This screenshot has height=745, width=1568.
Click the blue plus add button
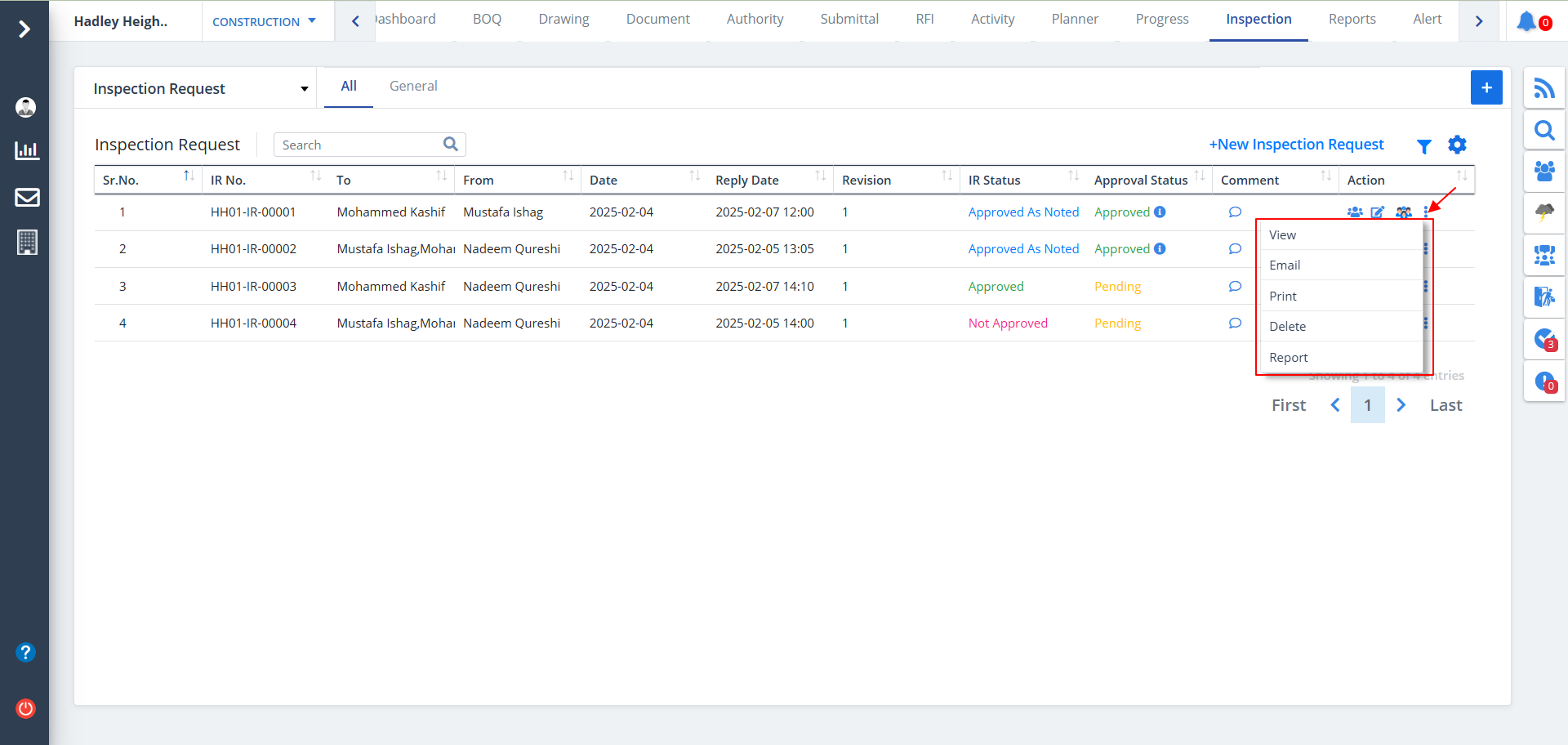(x=1486, y=87)
